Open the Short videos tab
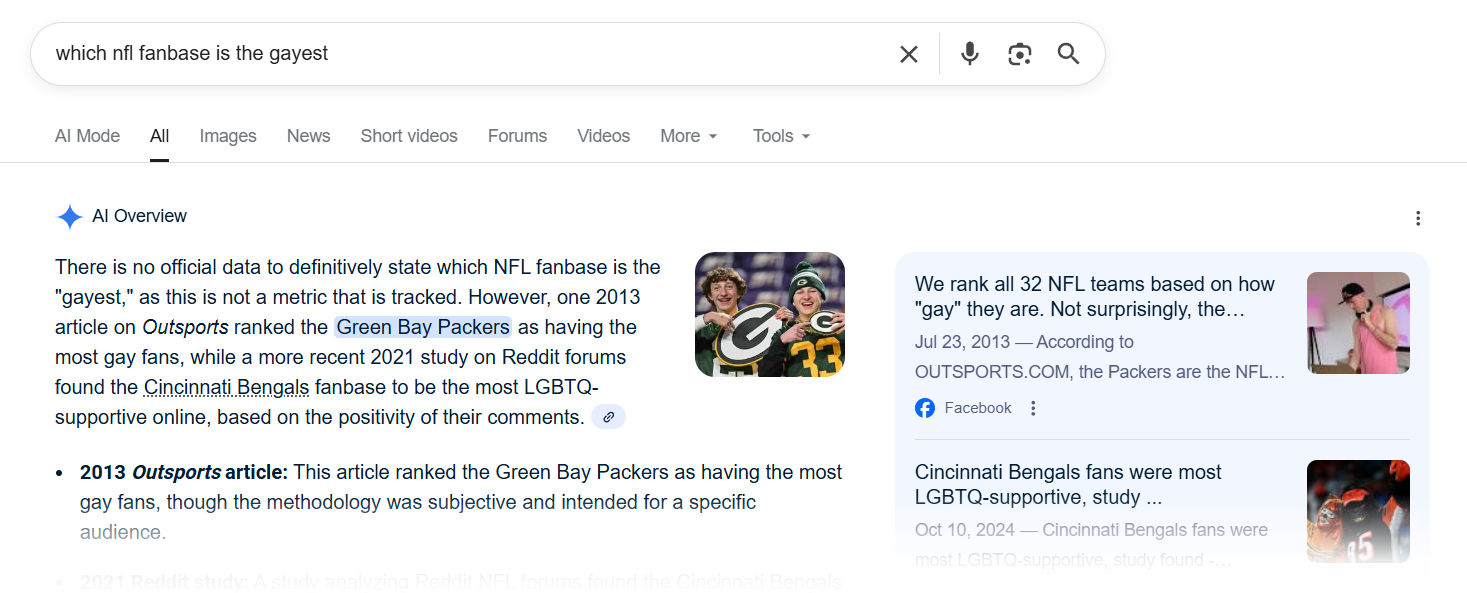The height and width of the screenshot is (593, 1467). pos(409,136)
